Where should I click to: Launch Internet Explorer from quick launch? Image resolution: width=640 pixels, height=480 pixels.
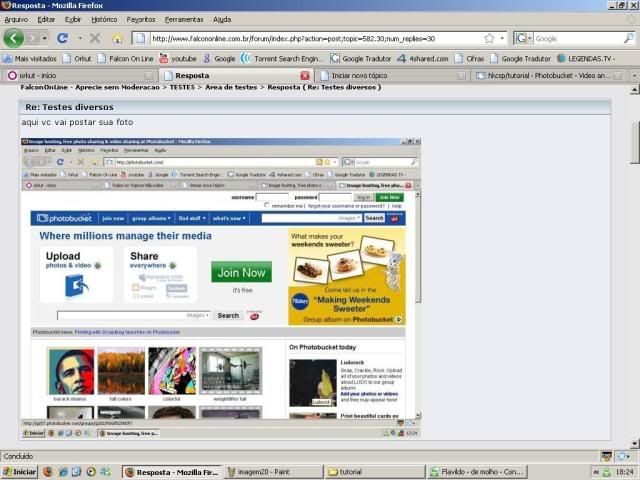click(x=62, y=472)
